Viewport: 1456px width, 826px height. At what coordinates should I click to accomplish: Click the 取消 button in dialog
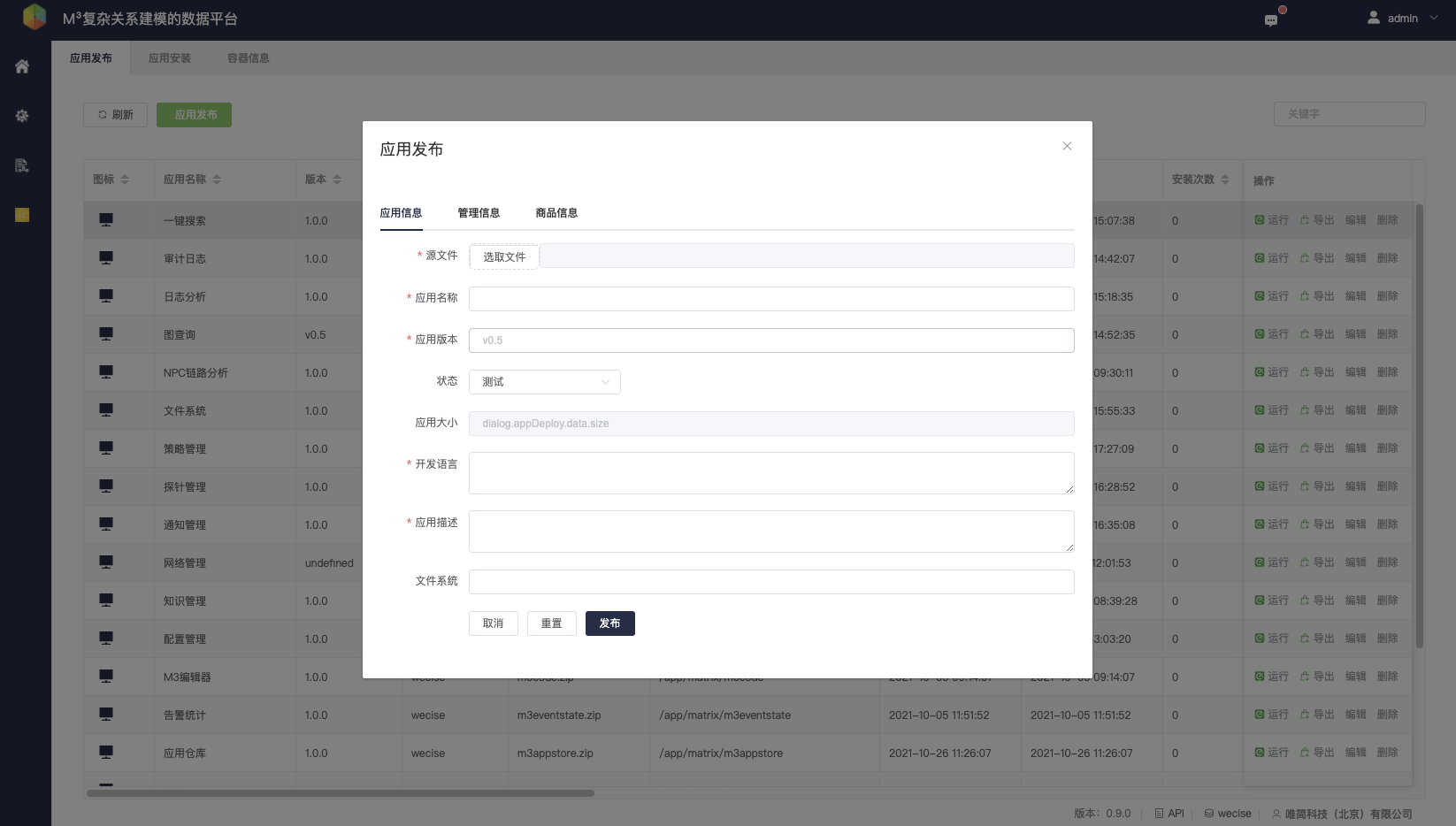tap(493, 623)
